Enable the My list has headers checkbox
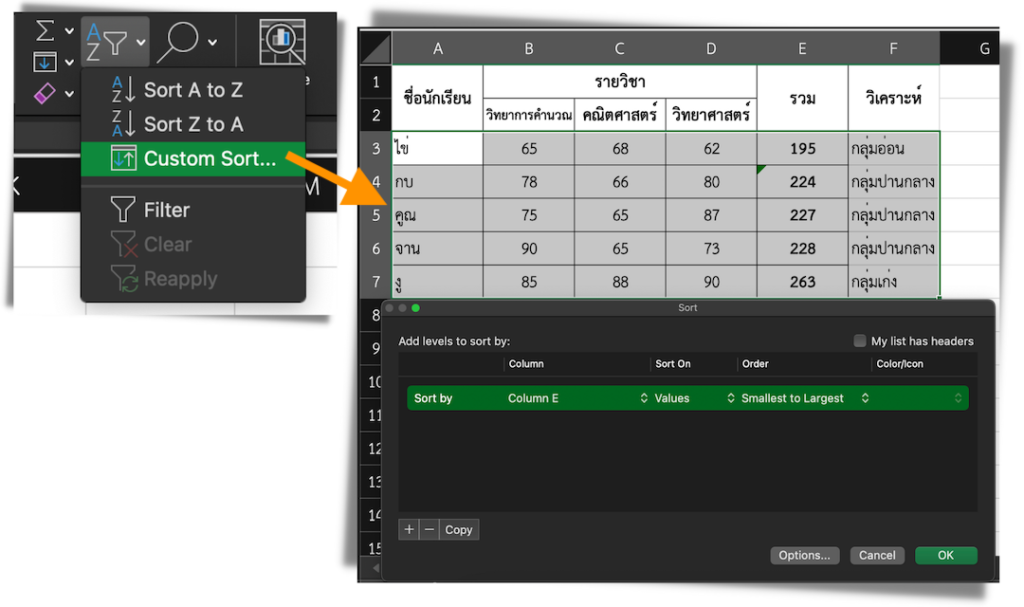1024x607 pixels. [x=859, y=341]
